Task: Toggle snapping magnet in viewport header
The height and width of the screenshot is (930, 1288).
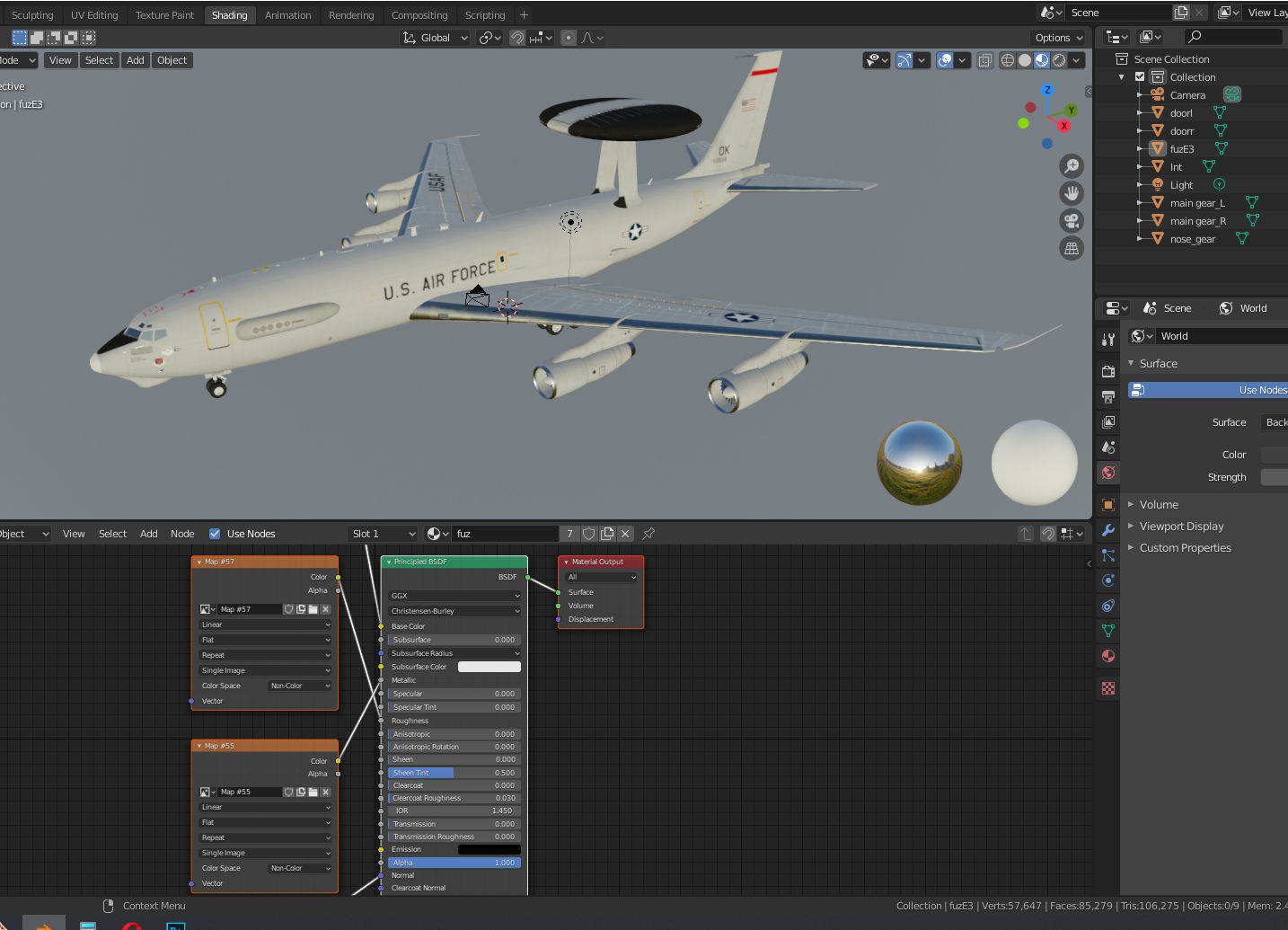Action: (517, 38)
